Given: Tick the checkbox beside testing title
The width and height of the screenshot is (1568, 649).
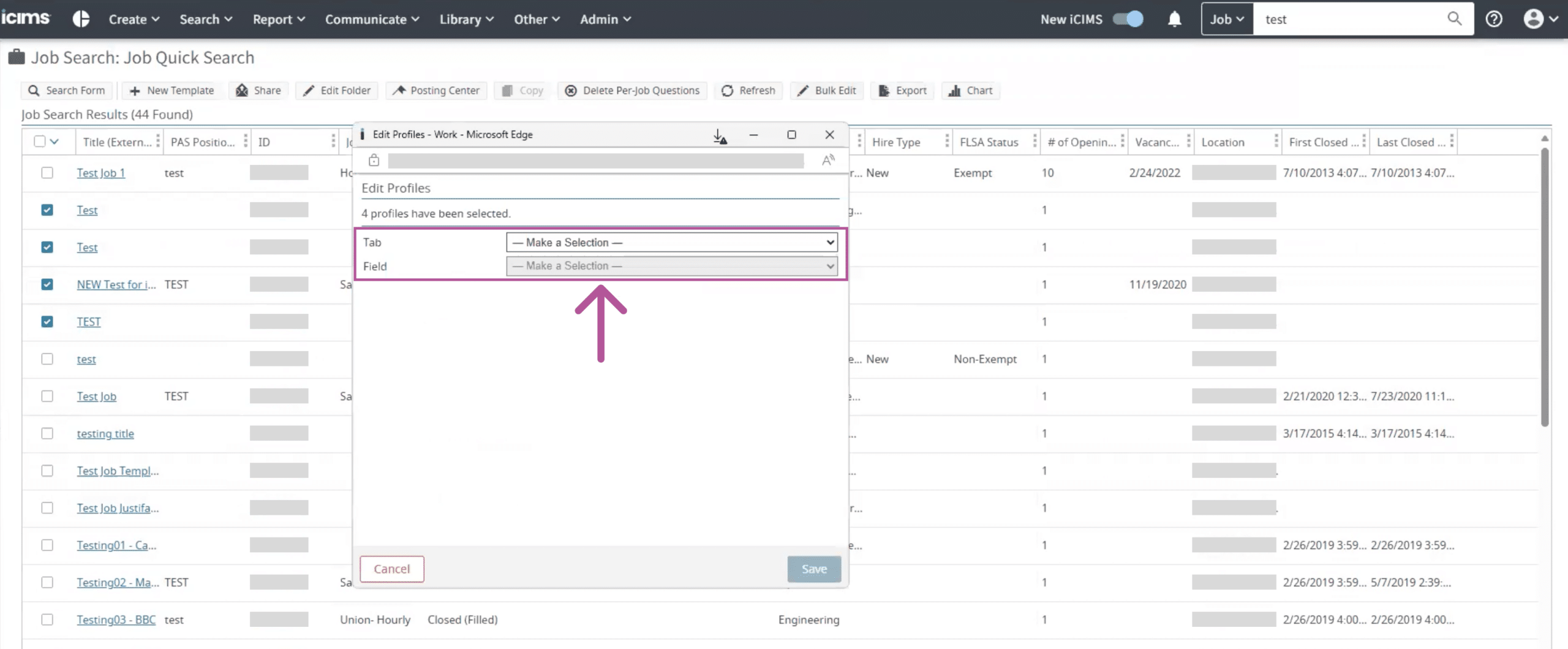Looking at the screenshot, I should [x=47, y=433].
